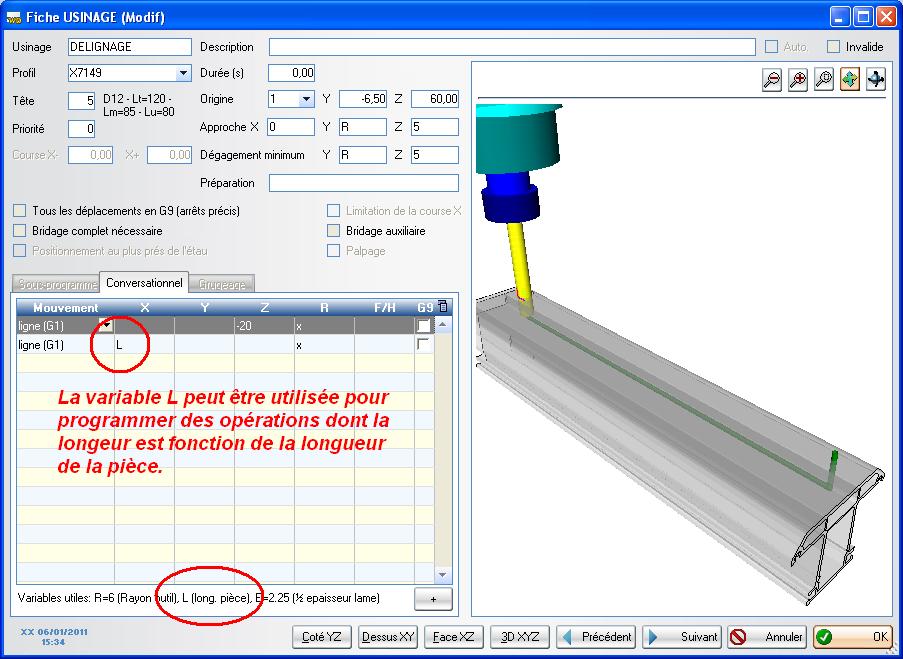Screen dimensions: 903x659
Task: Open movement type dropdown in first row
Action: 106,325
